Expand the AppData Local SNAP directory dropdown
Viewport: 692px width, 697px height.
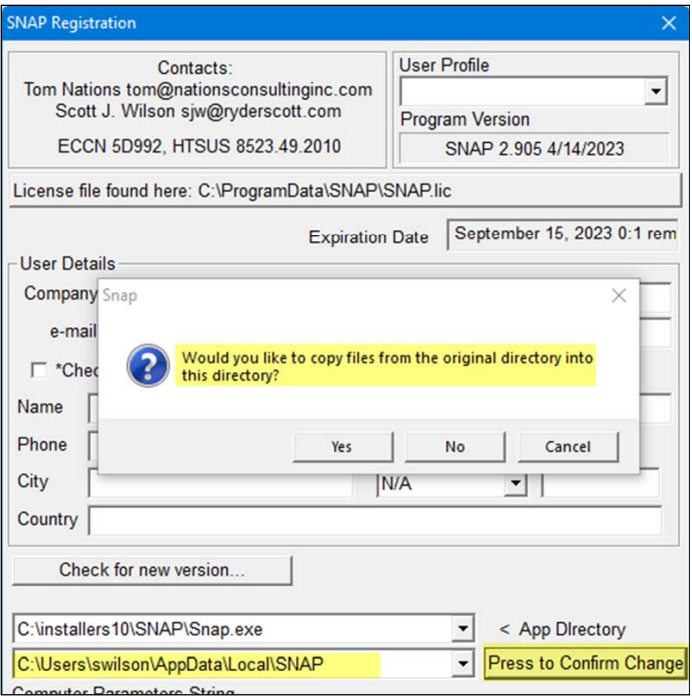(461, 663)
